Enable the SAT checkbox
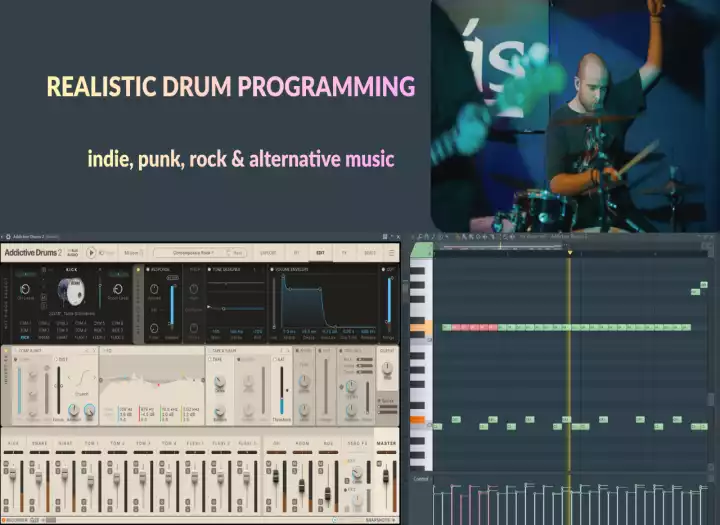 (275, 360)
